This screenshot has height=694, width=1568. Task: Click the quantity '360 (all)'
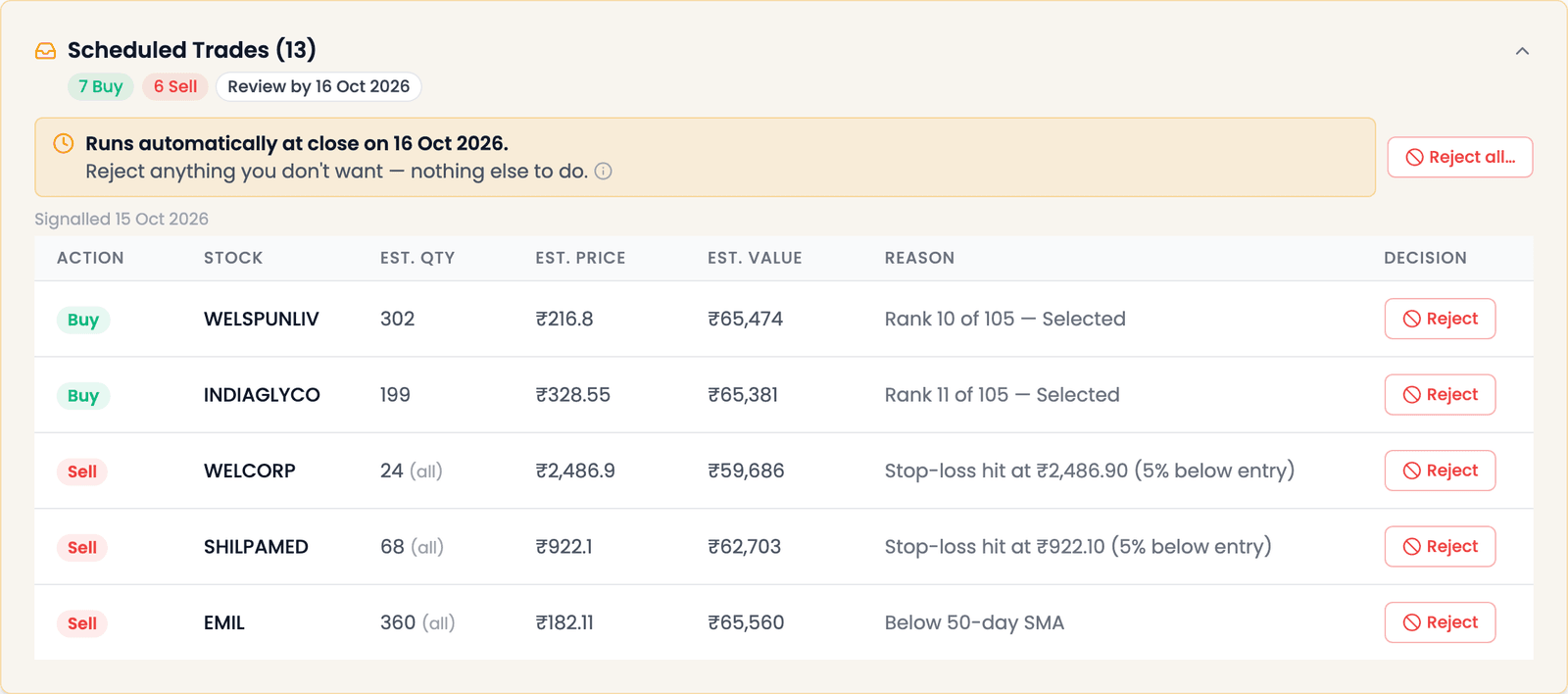[417, 622]
